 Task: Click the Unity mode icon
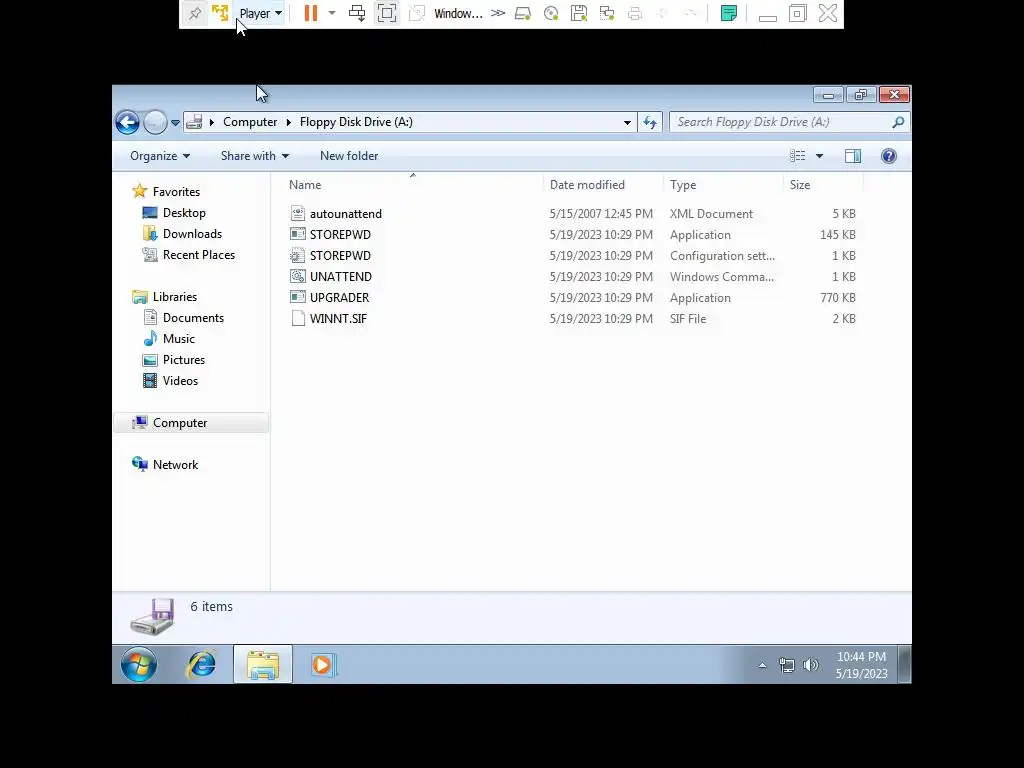(x=417, y=13)
